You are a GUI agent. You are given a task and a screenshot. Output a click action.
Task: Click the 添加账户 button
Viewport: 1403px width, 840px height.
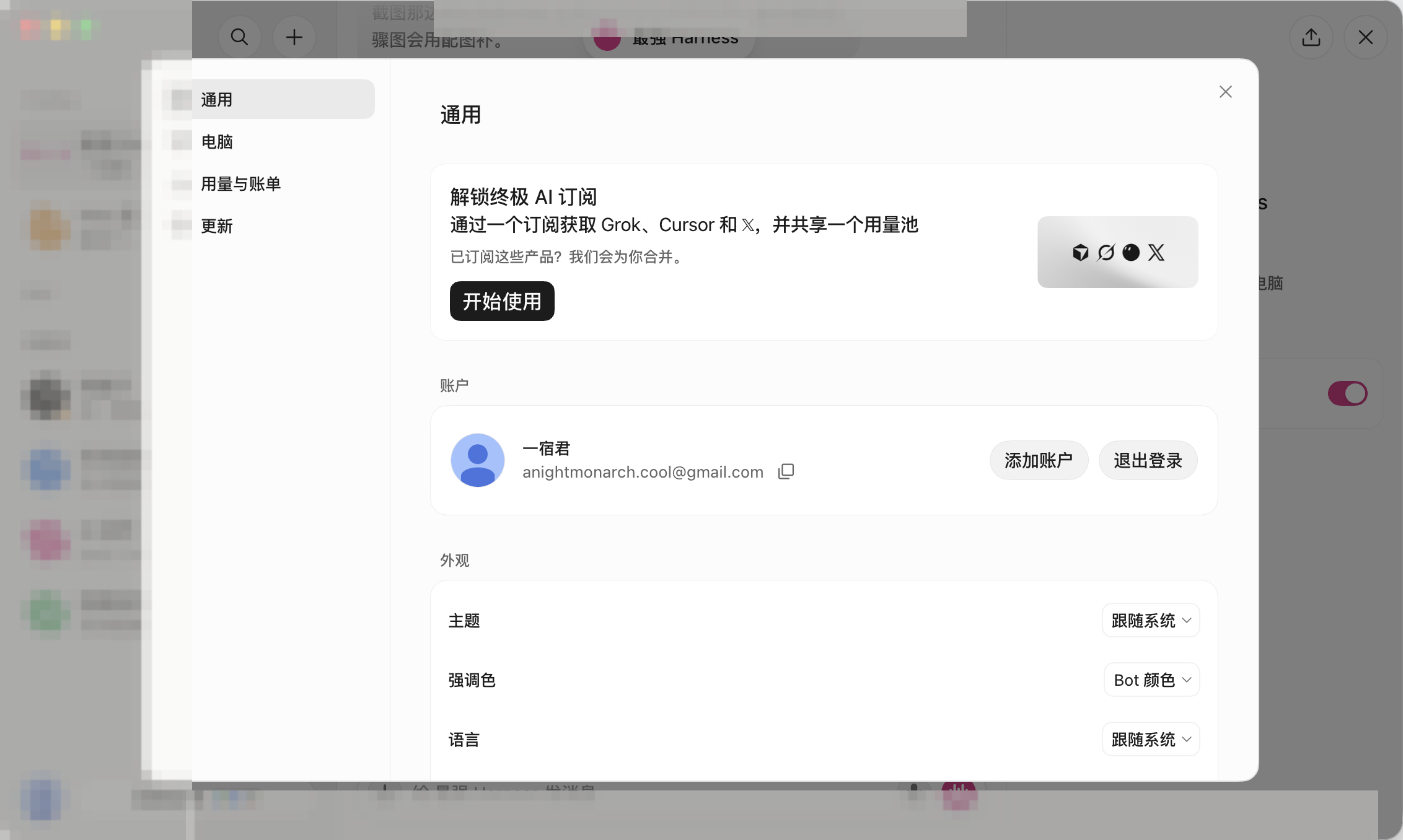[x=1039, y=460]
